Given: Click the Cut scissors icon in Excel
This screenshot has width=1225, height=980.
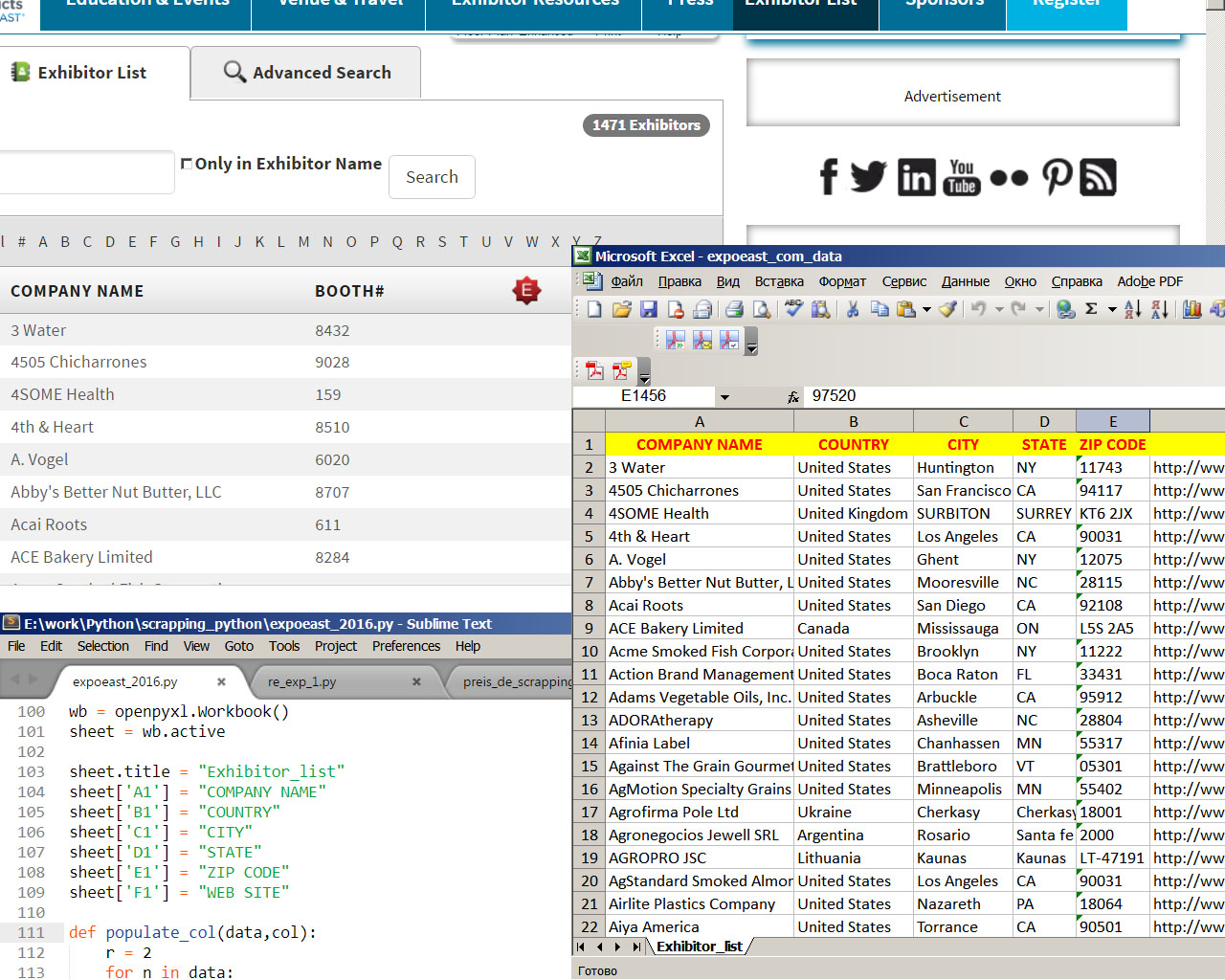Looking at the screenshot, I should (x=852, y=309).
